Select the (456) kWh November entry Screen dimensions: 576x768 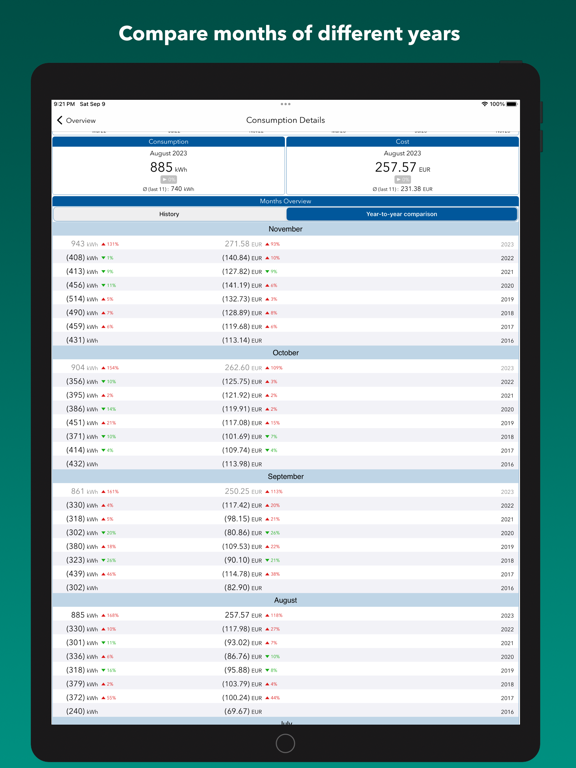coord(82,285)
